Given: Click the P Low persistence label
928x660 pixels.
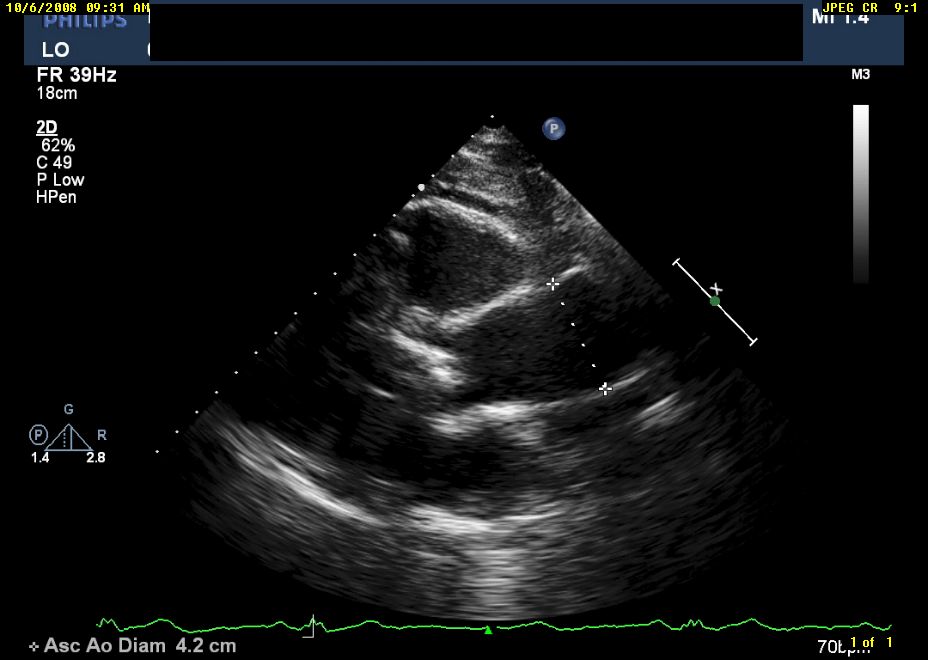Looking at the screenshot, I should click(x=60, y=180).
